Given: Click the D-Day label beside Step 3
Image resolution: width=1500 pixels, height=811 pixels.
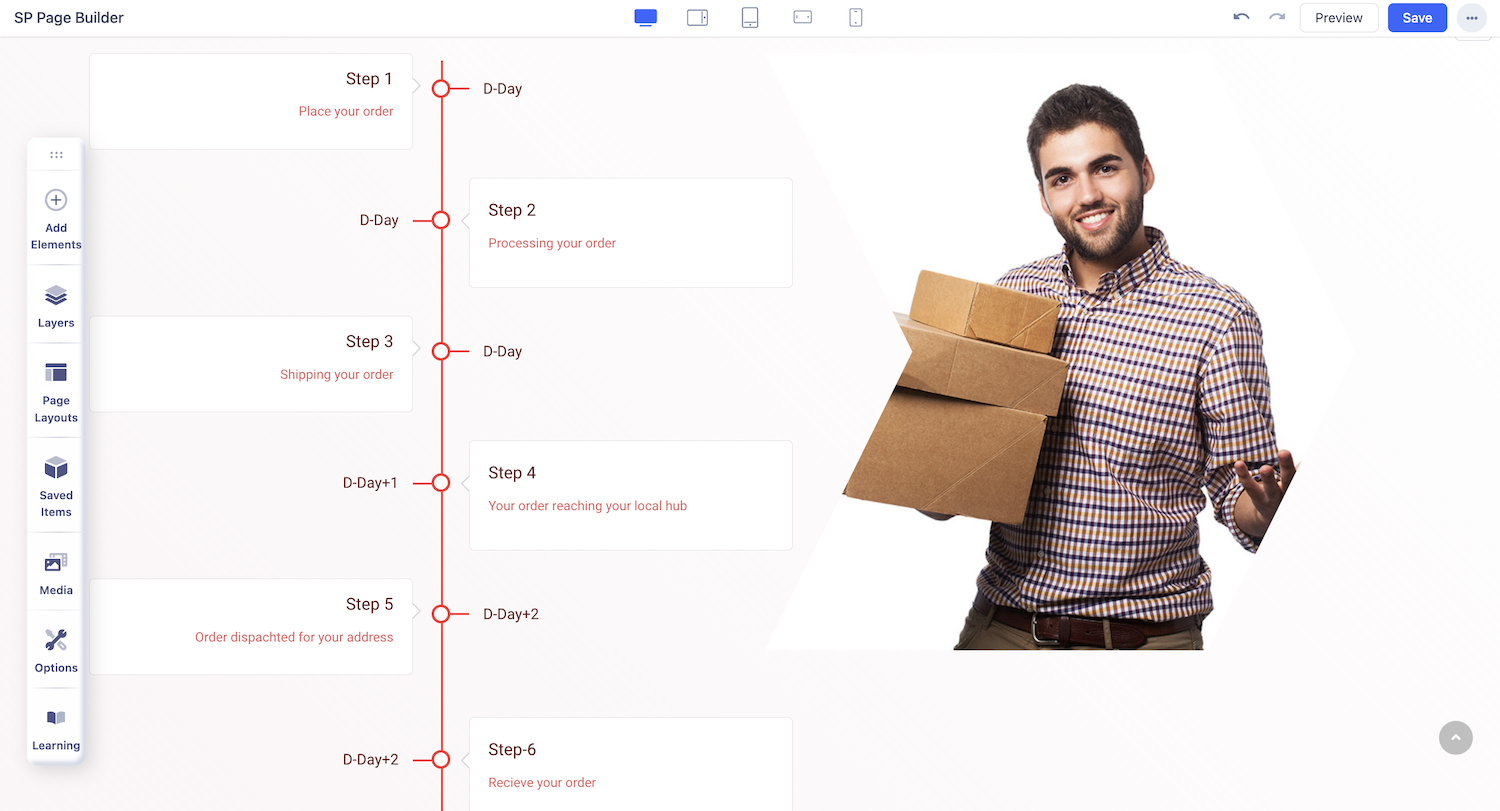Looking at the screenshot, I should pos(502,352).
